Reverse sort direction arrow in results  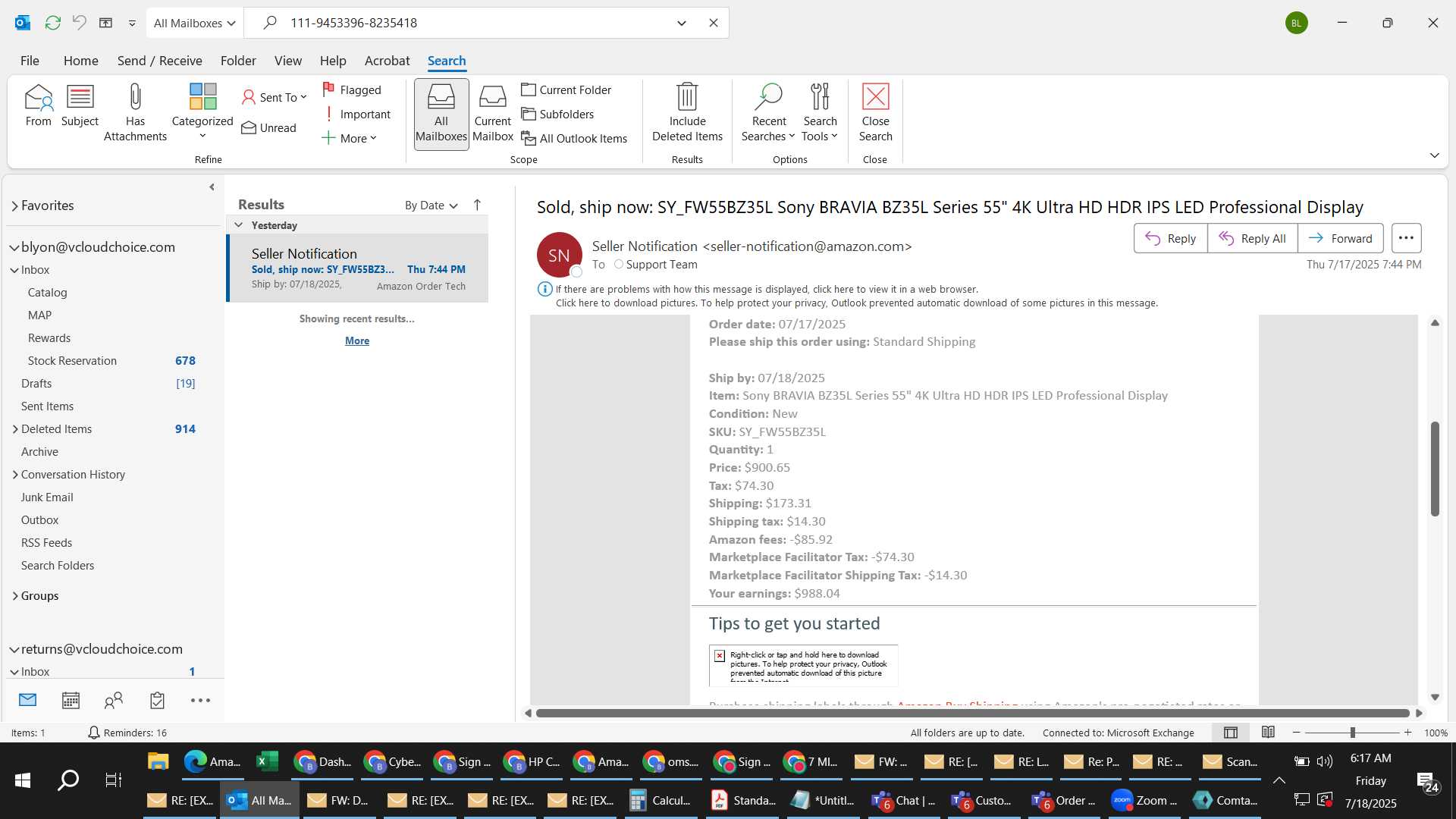(477, 206)
